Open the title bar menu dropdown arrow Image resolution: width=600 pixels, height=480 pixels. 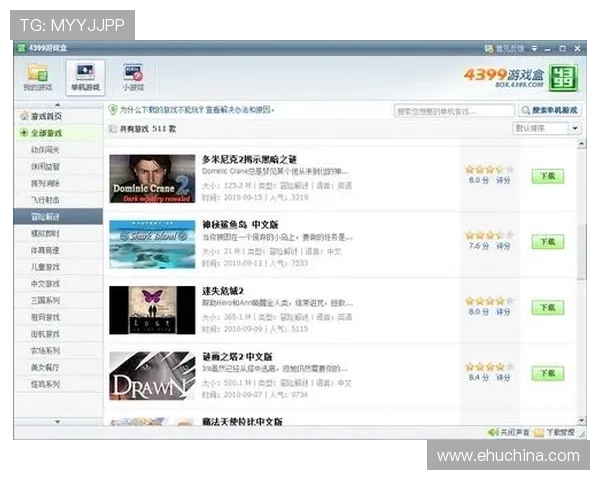[535, 49]
